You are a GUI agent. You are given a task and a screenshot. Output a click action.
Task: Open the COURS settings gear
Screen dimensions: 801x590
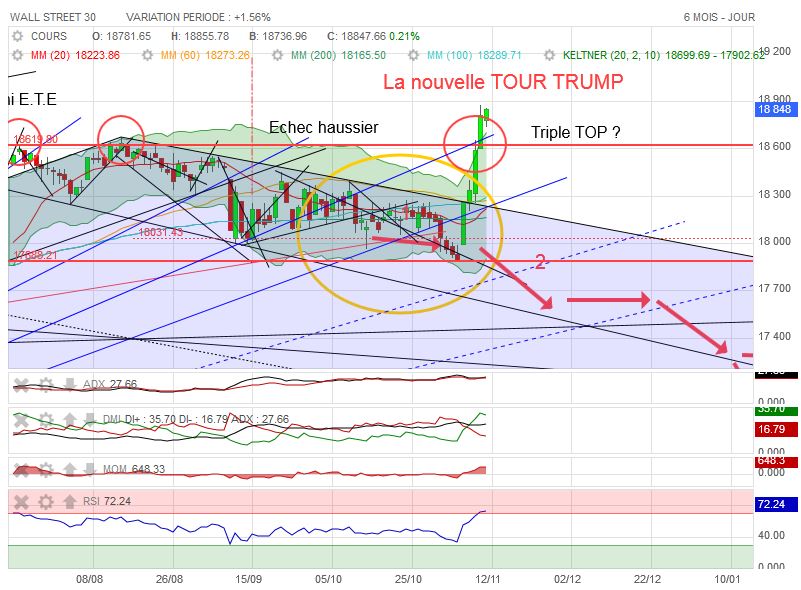[x=18, y=36]
